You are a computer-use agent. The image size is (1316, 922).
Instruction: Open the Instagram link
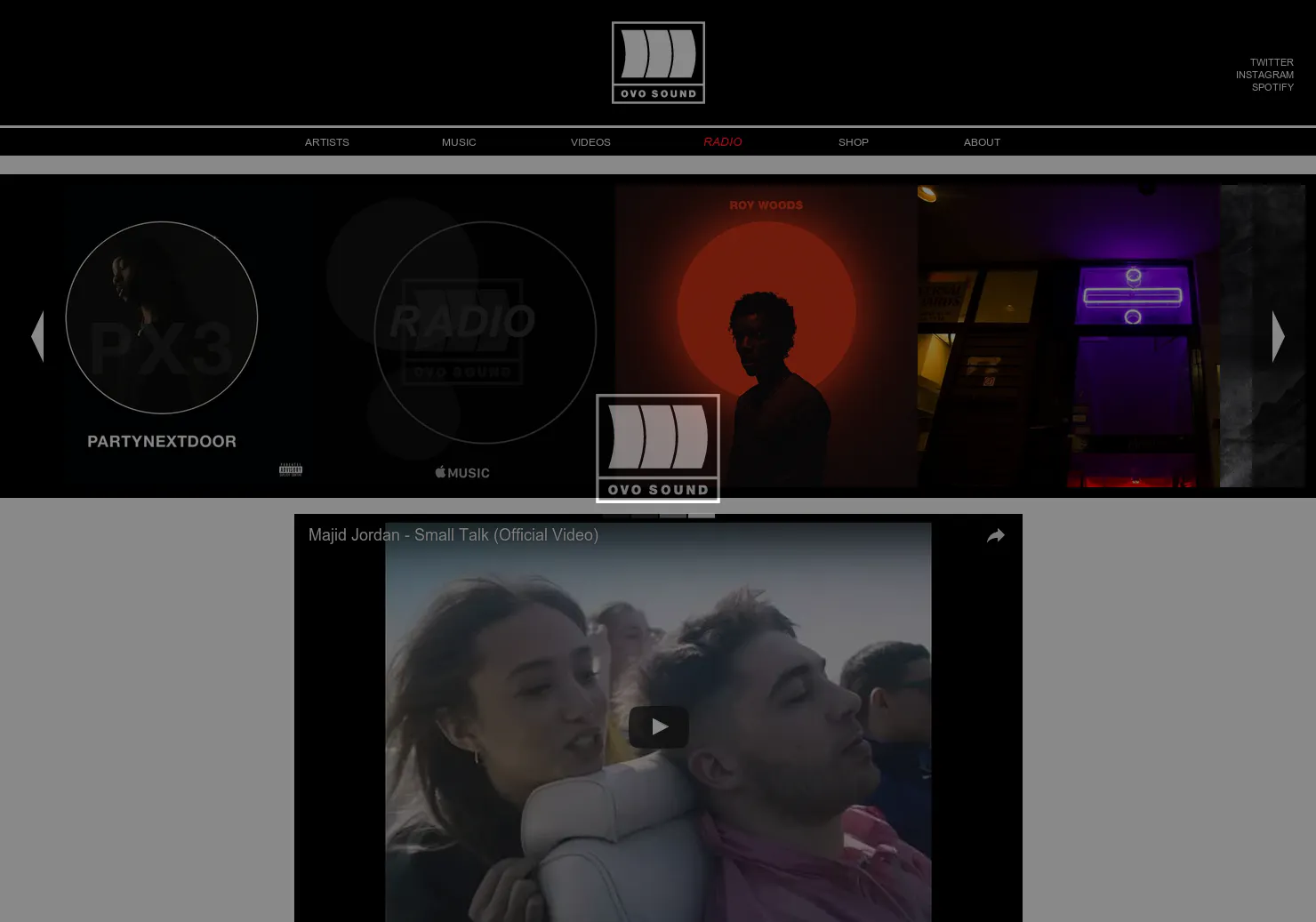tap(1264, 75)
